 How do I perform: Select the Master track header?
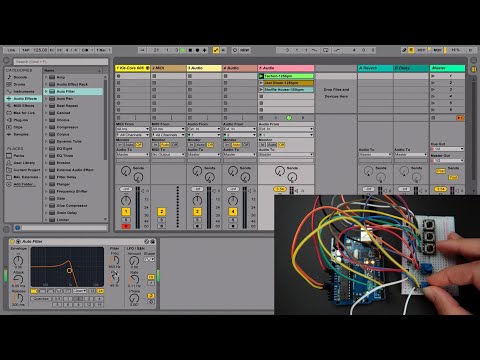pos(447,68)
